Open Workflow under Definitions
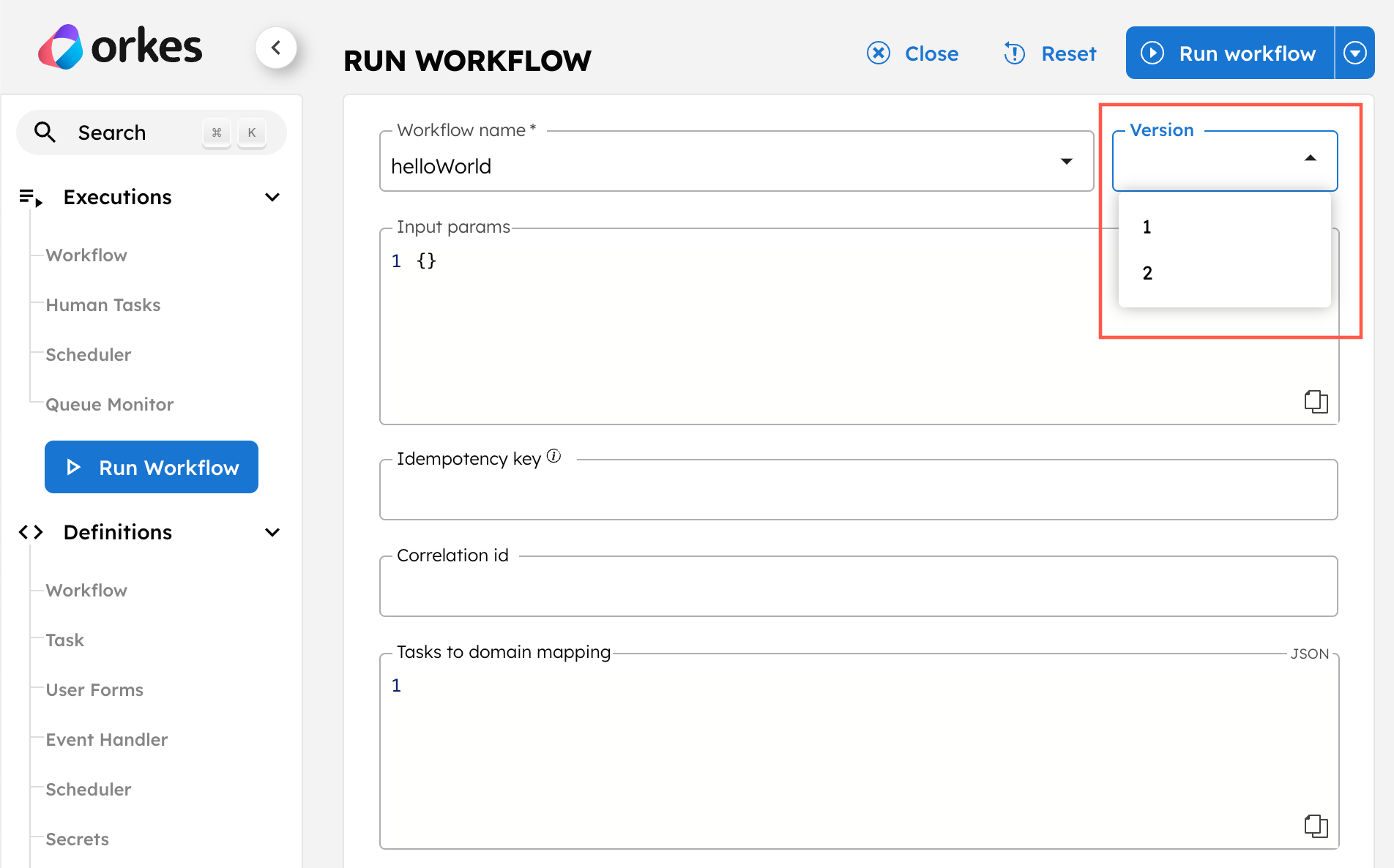The width and height of the screenshot is (1394, 868). click(86, 591)
